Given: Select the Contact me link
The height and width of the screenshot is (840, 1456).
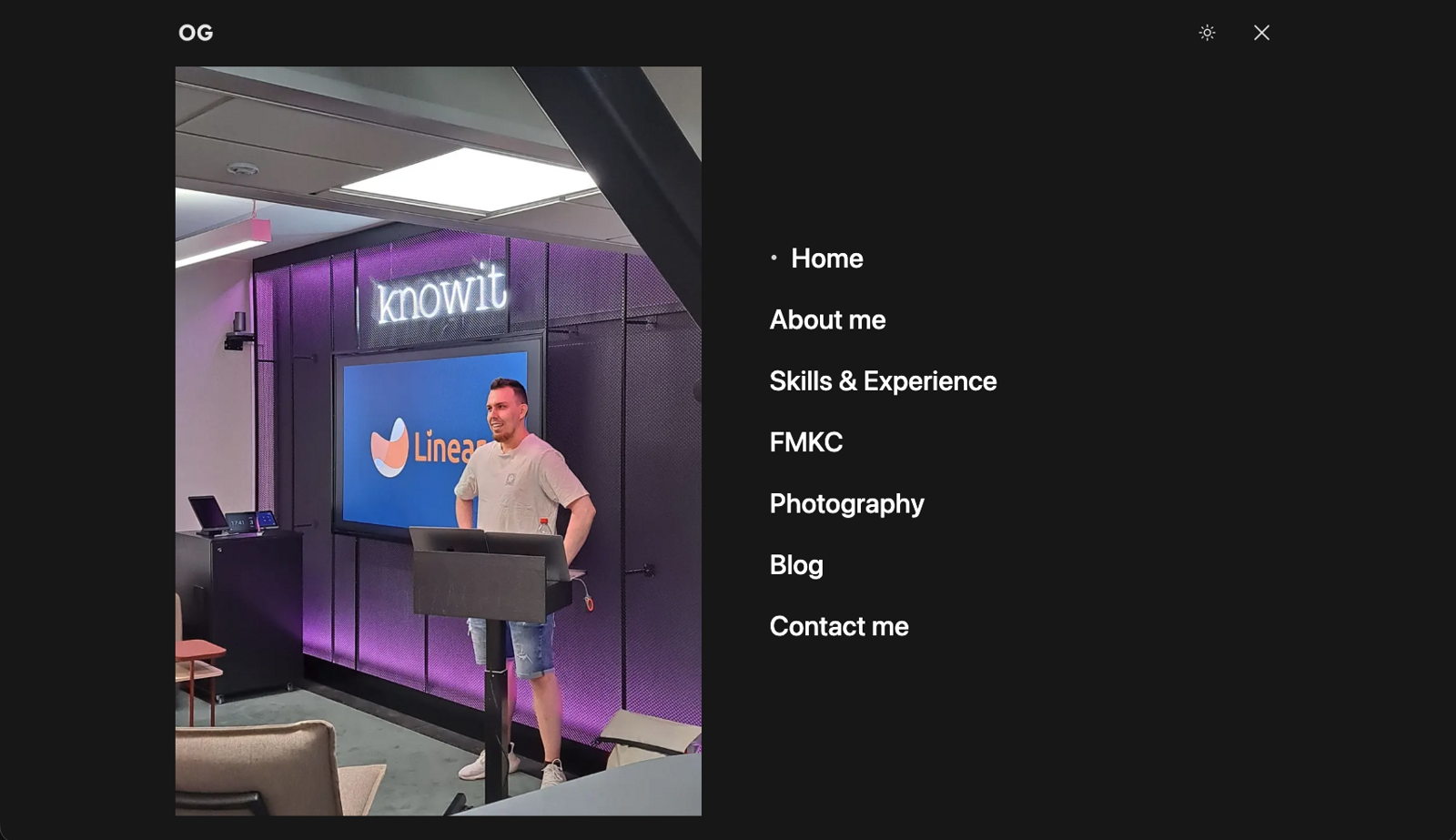Looking at the screenshot, I should point(839,626).
